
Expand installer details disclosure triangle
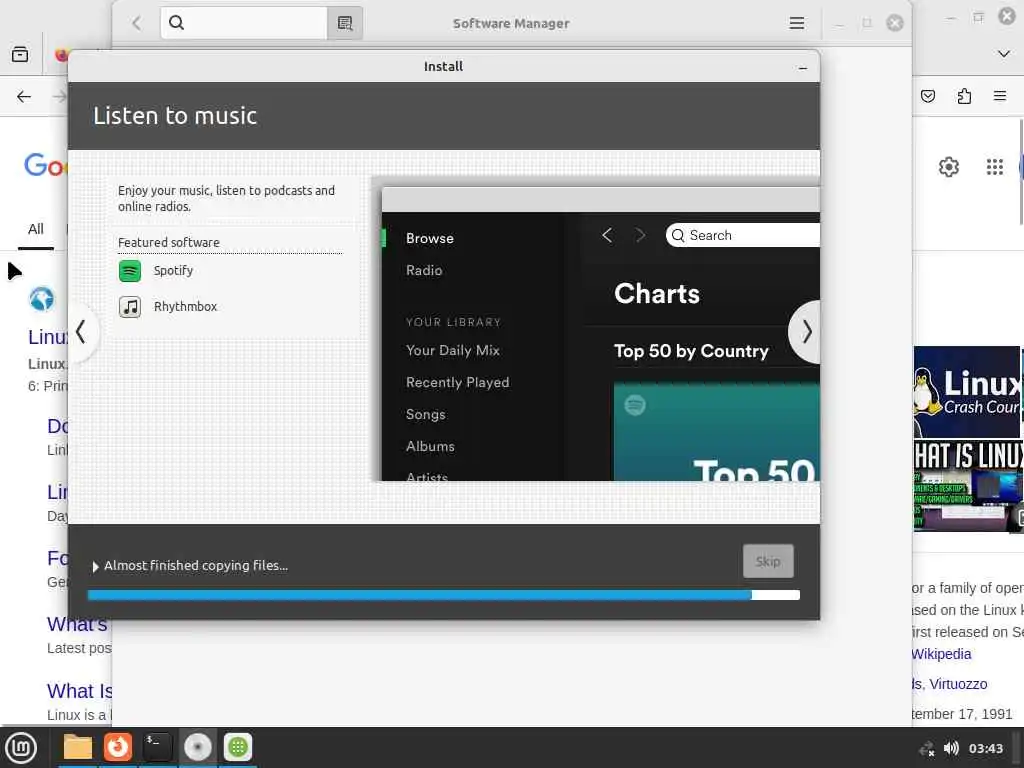pos(95,566)
